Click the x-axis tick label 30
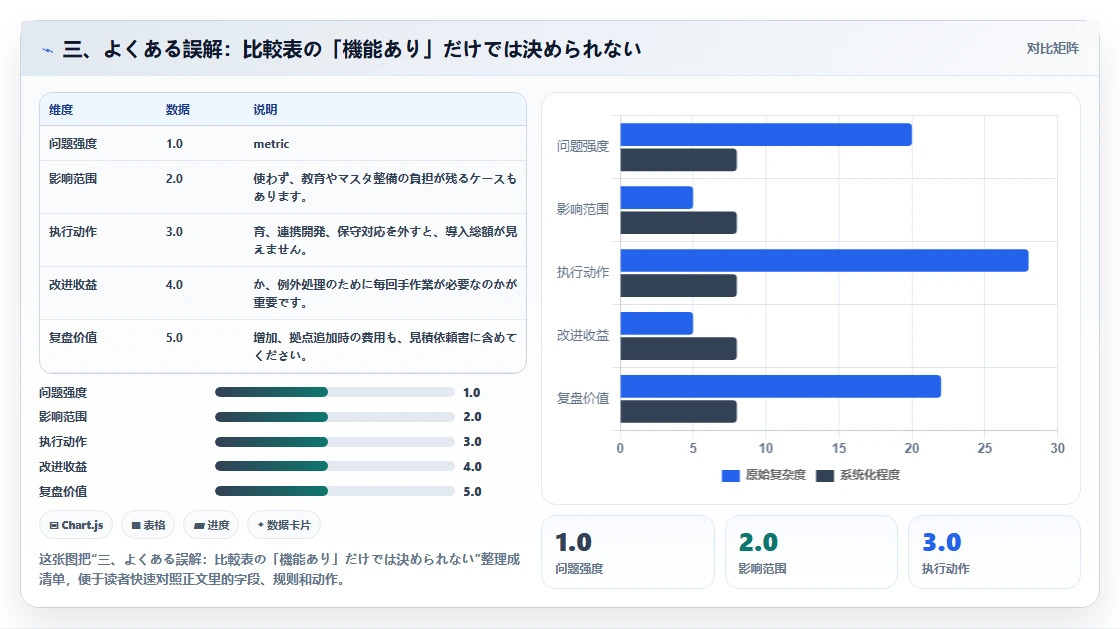Screen dimensions: 1120x629 pyautogui.click(x=1057, y=448)
